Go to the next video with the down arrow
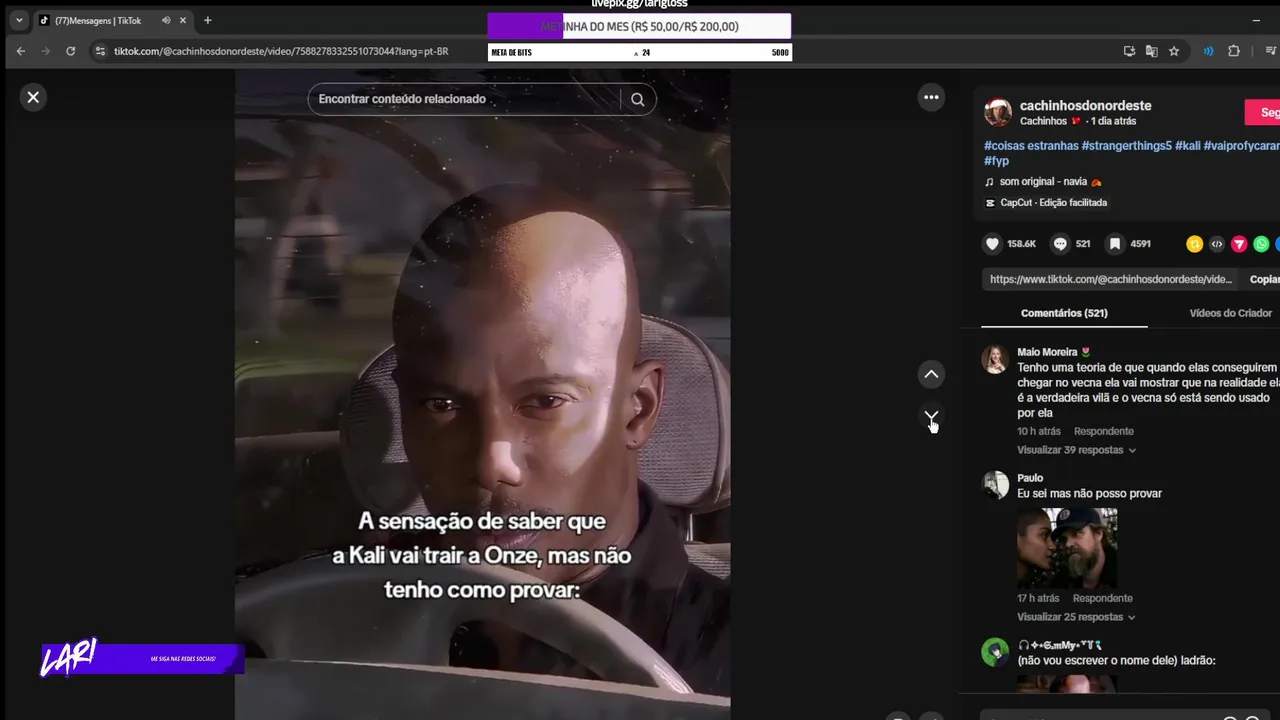1280x720 pixels. pyautogui.click(x=931, y=416)
